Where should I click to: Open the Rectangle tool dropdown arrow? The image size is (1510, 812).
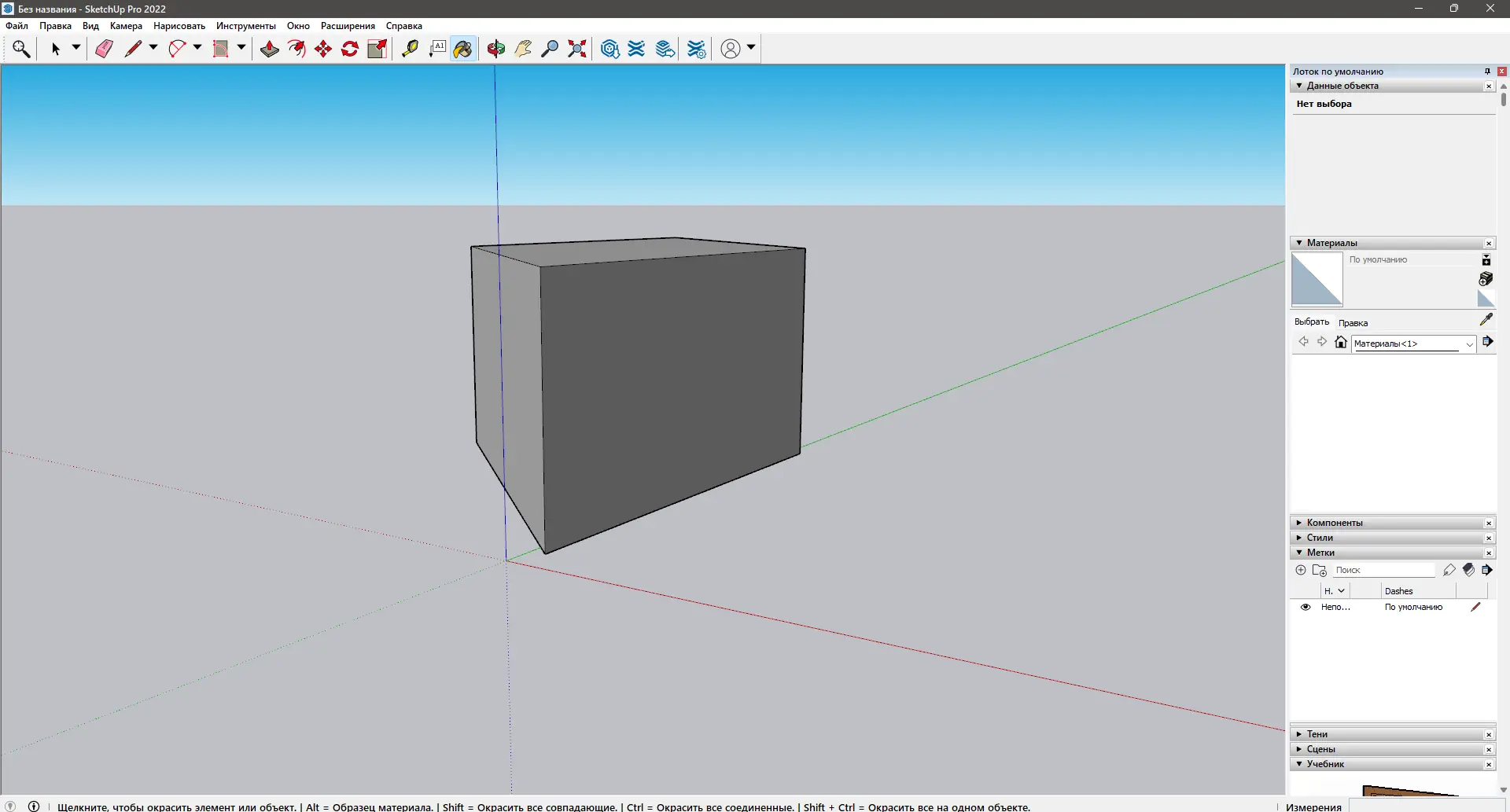coord(241,48)
